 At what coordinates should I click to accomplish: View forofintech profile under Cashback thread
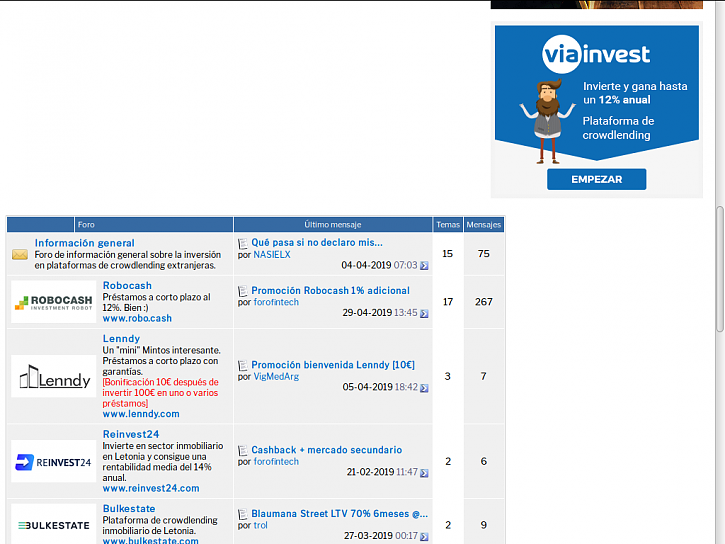click(276, 462)
